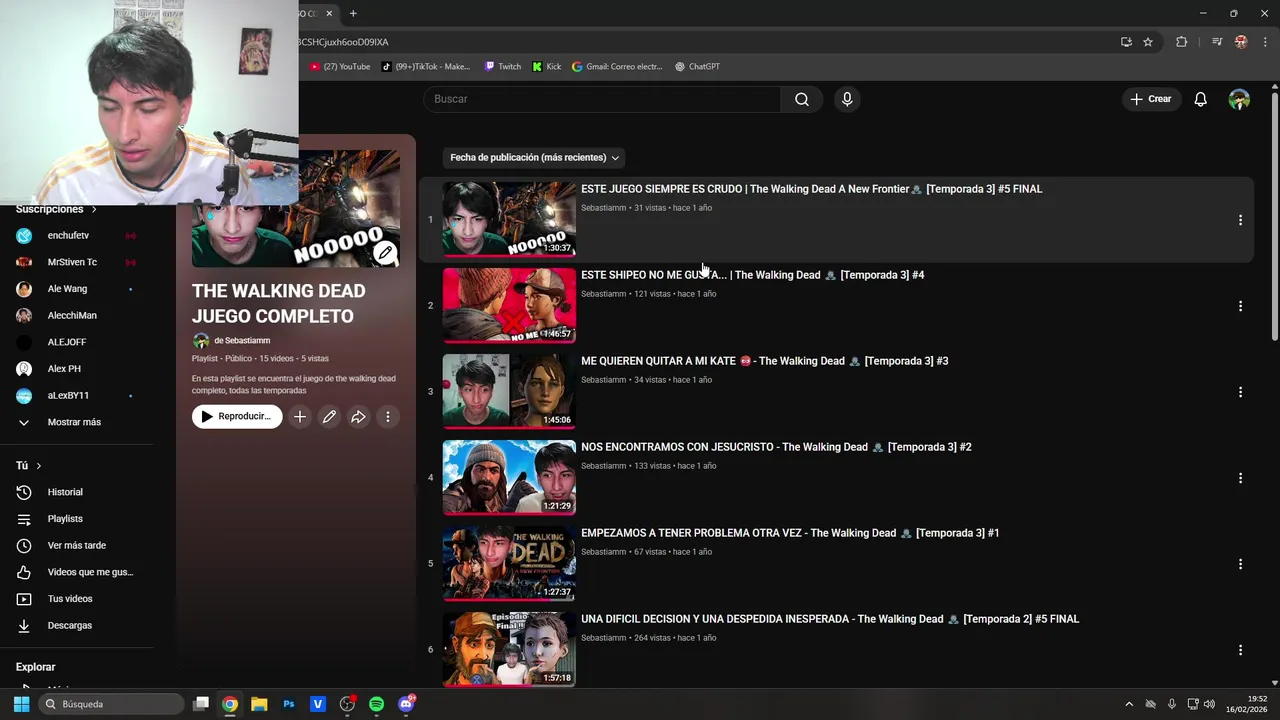Viewport: 1280px width, 720px height.
Task: Open Chrome extensions puzzle icon
Action: pos(1181,42)
